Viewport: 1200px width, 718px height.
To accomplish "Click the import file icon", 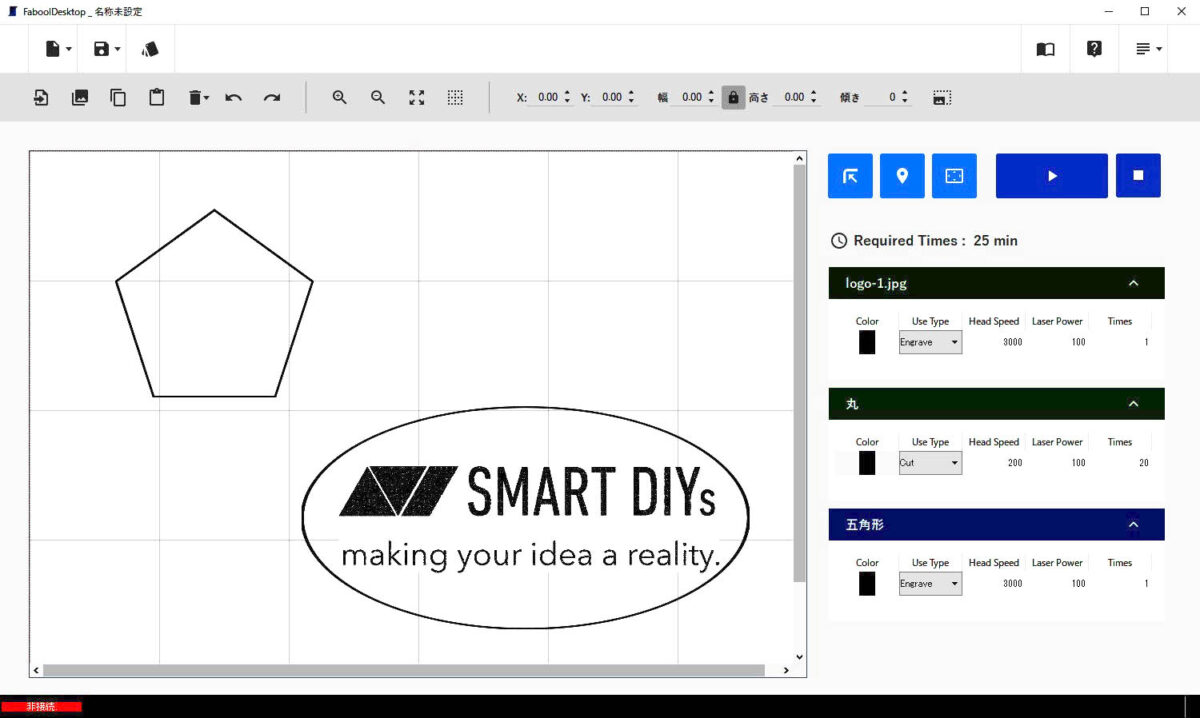I will coord(41,97).
